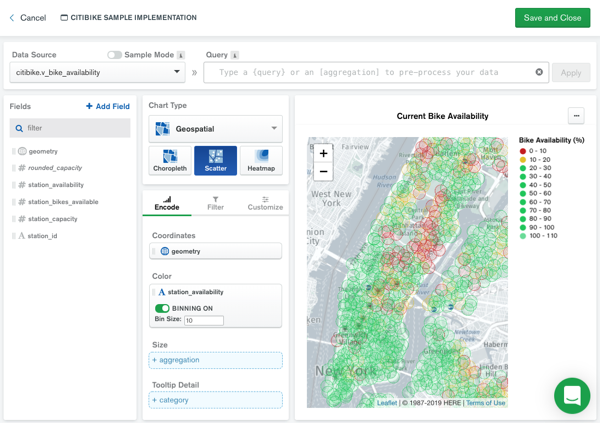Turn off the BINNING ON switch
Screen dimensions: 601x423
pos(162,308)
